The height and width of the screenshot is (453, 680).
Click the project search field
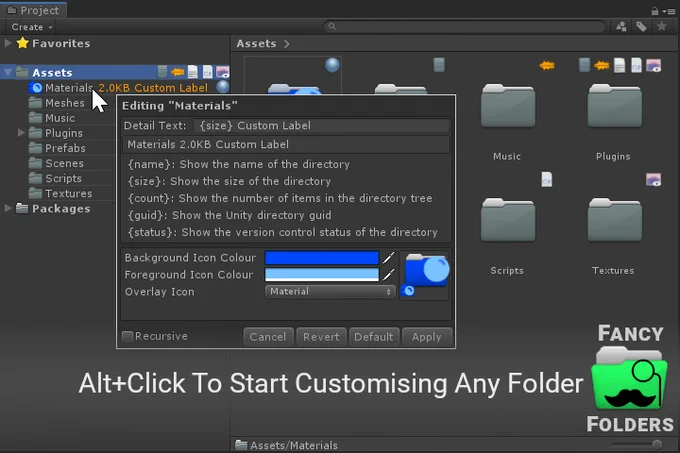464,26
